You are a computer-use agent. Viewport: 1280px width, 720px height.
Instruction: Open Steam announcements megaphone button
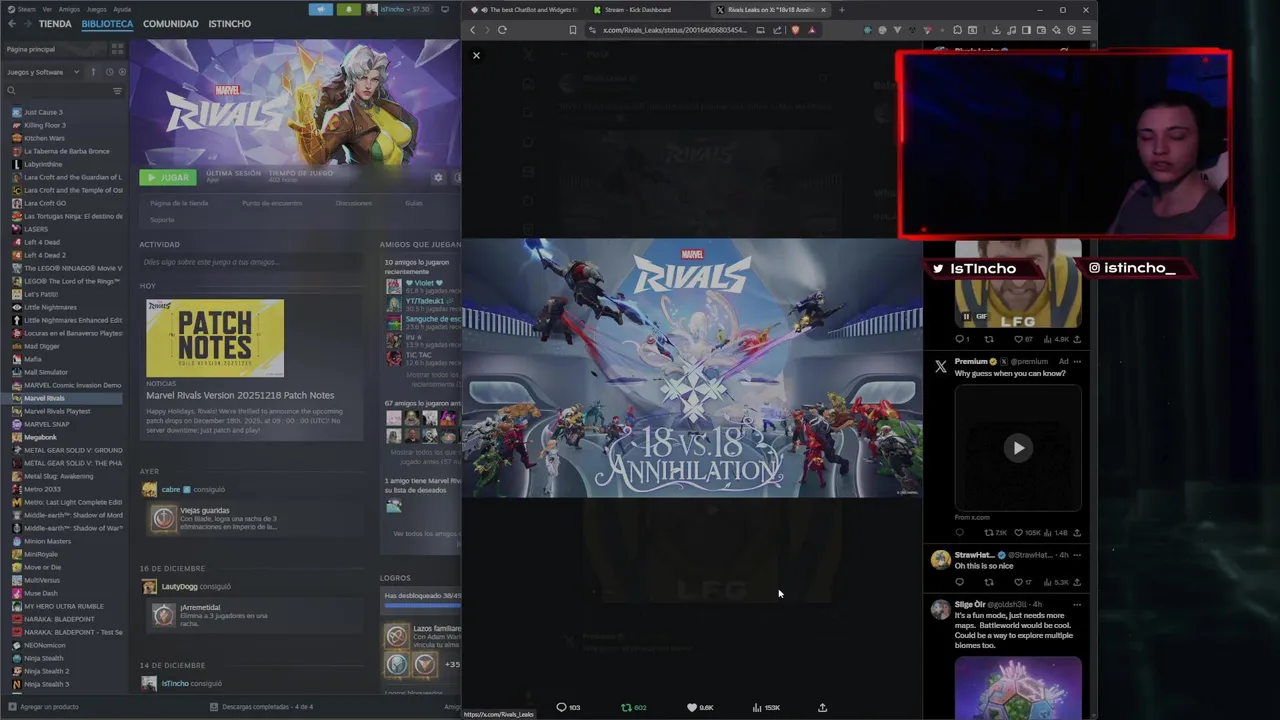coord(321,9)
